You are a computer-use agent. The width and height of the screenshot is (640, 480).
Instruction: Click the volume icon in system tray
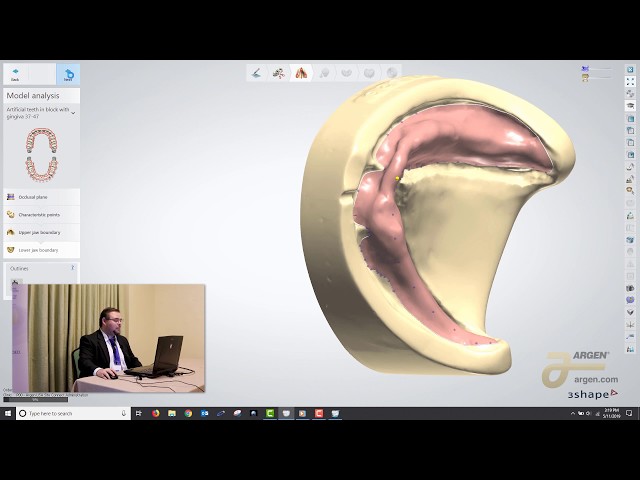click(588, 413)
